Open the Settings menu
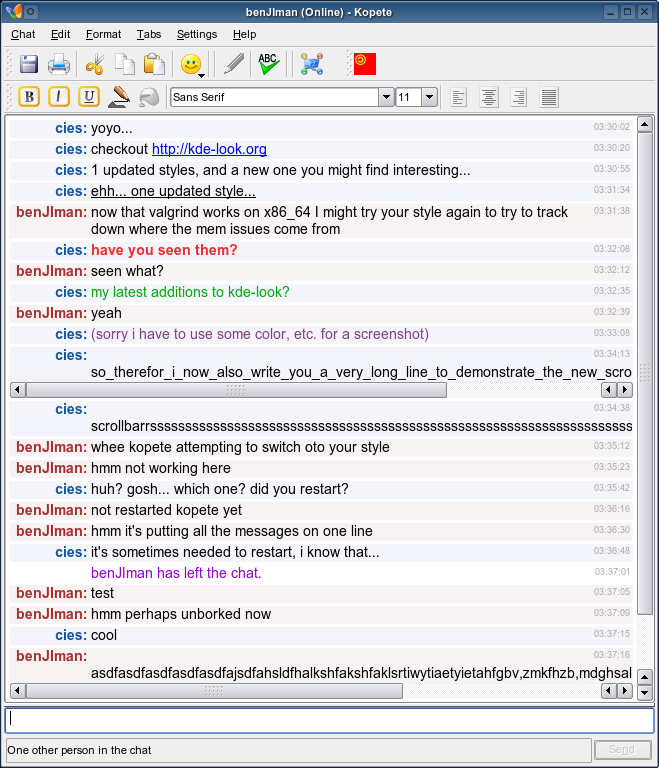 (197, 34)
